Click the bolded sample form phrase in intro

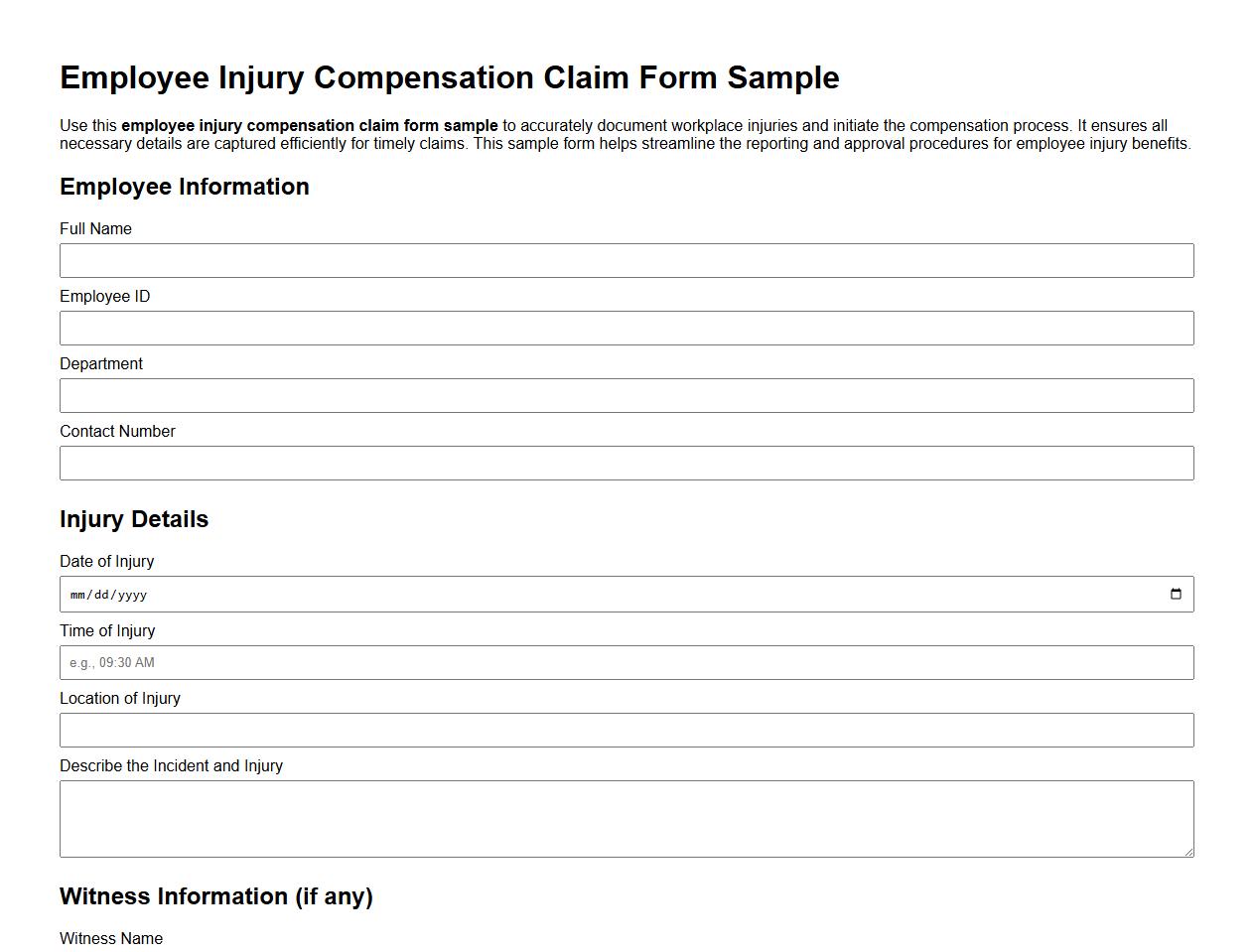coord(309,125)
